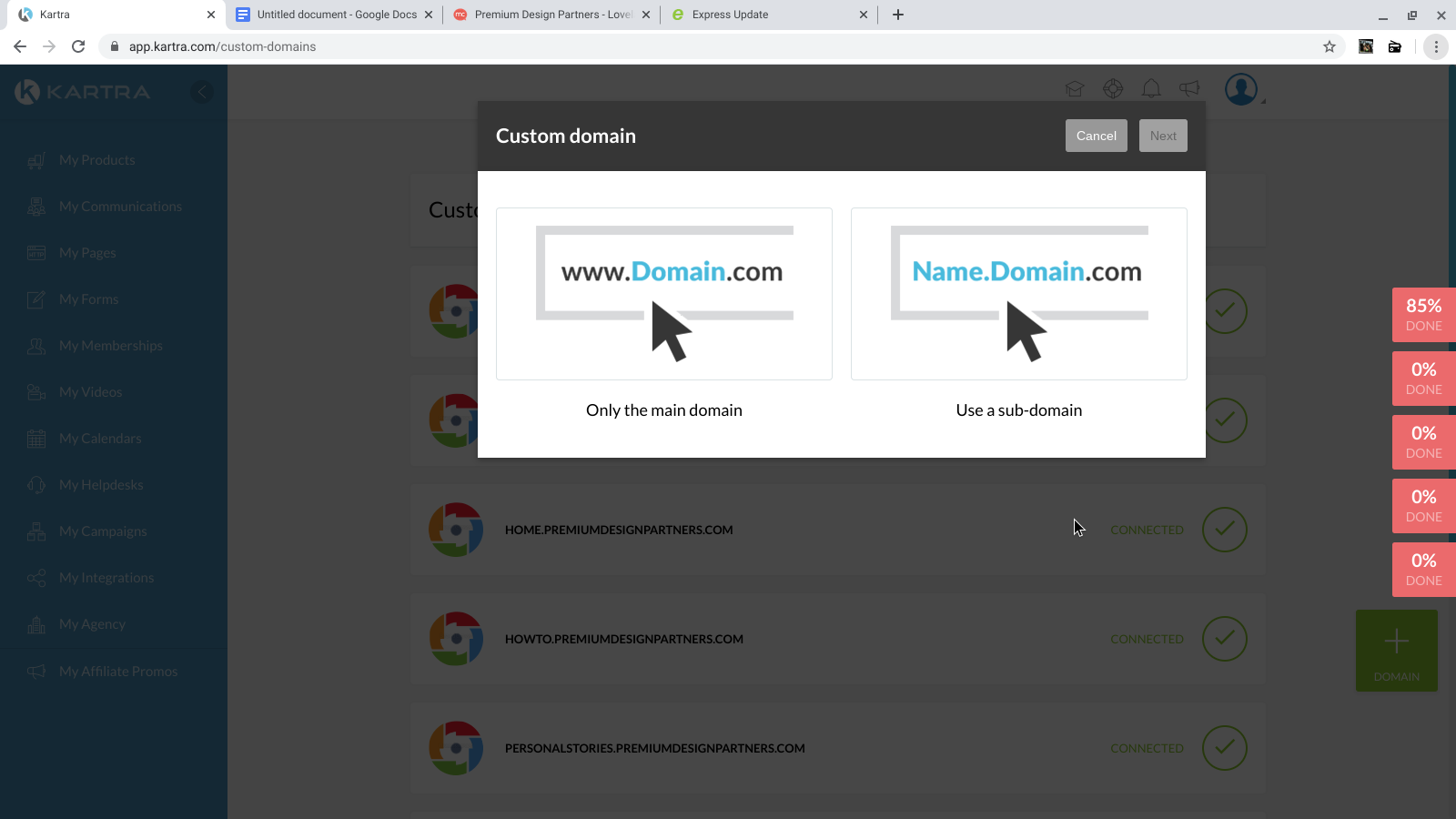
Task: Open My Affiliate Promos in the sidebar
Action: [x=118, y=672]
